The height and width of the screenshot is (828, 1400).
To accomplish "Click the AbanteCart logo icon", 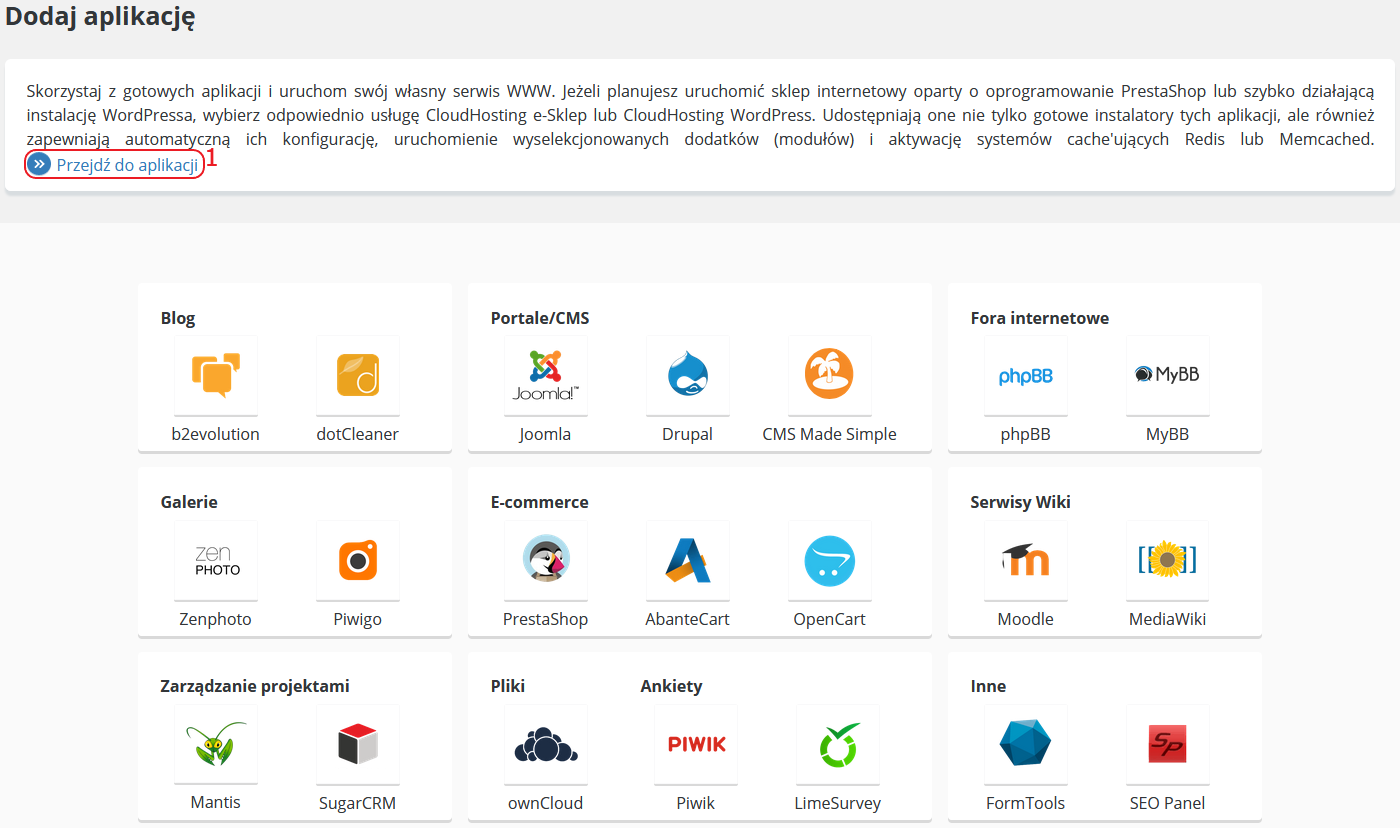I will [688, 561].
